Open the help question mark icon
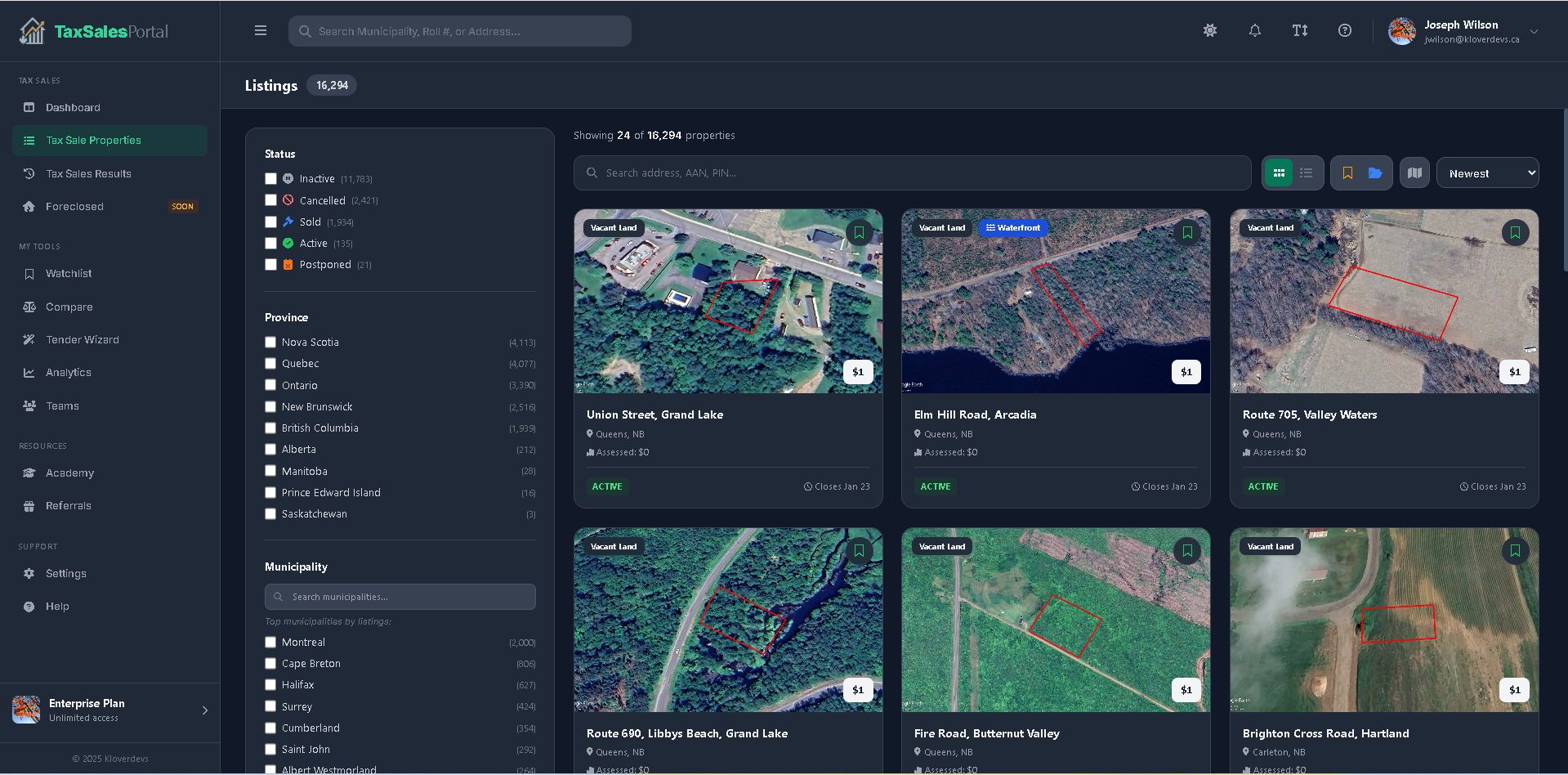 [1345, 31]
